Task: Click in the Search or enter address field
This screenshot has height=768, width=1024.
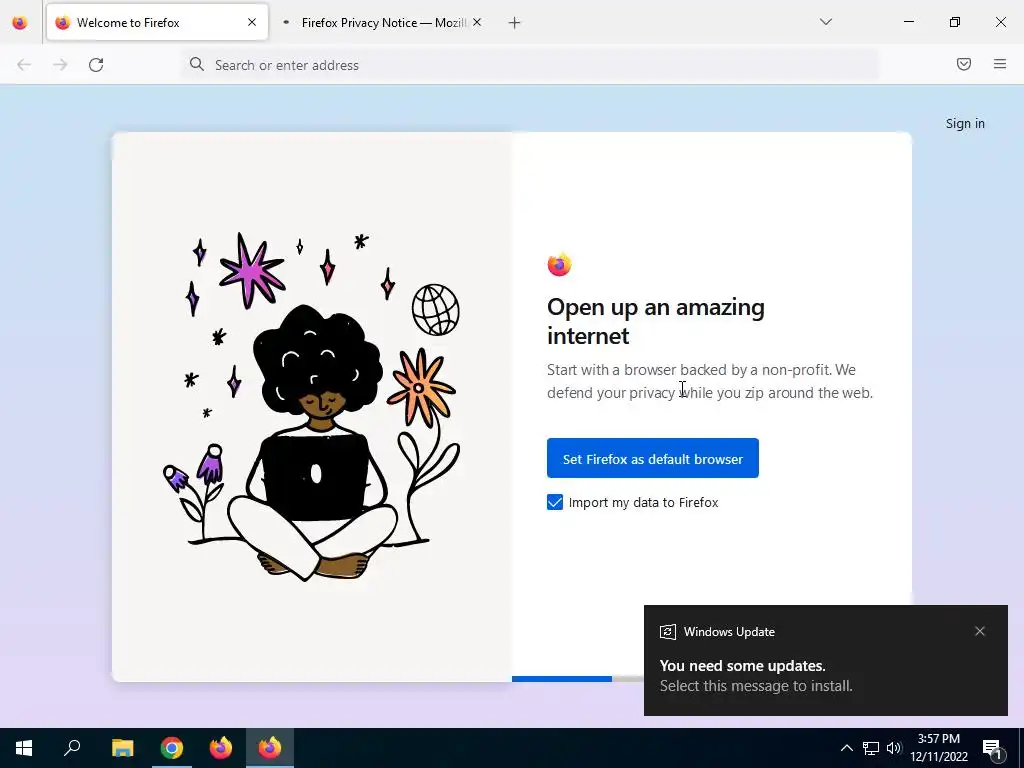Action: tap(530, 65)
